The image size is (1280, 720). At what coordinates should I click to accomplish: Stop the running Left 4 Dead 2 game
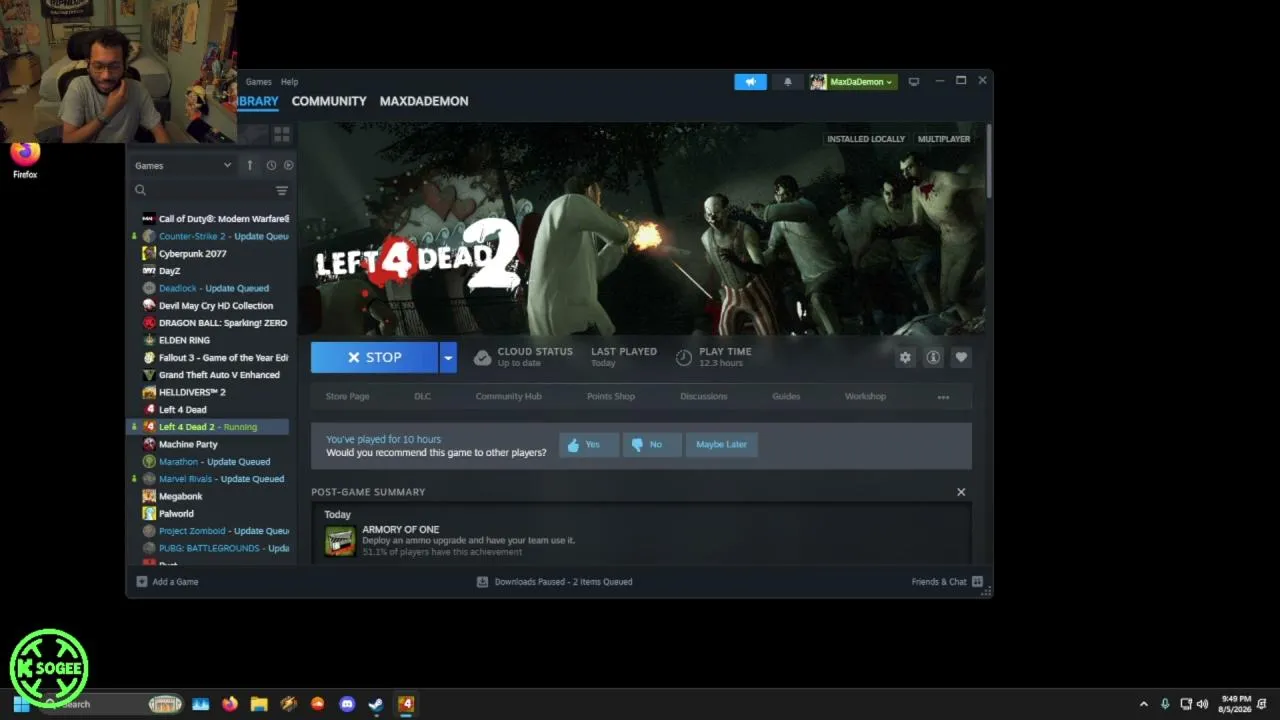pos(374,357)
